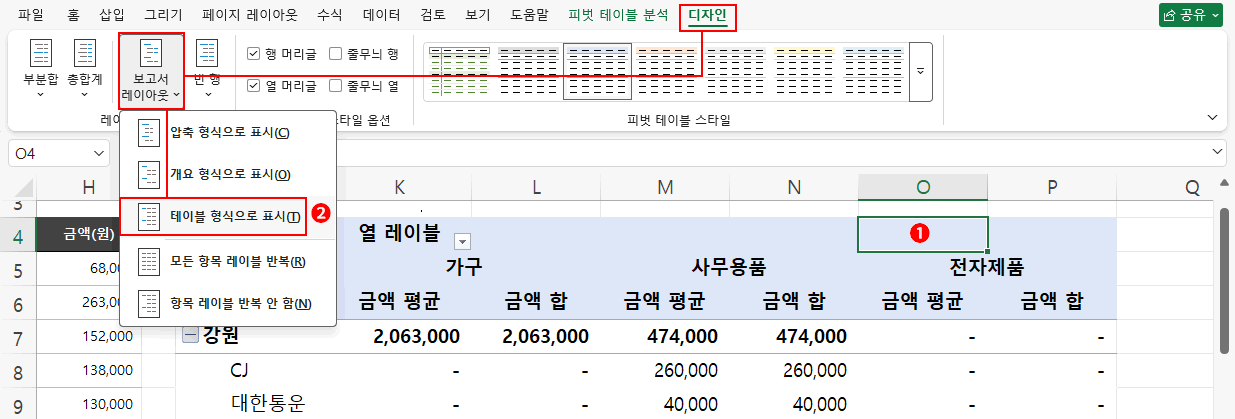This screenshot has height=419, width=1235.
Task: Choose 압축 형식으로 표시 compact form
Action: 228,133
